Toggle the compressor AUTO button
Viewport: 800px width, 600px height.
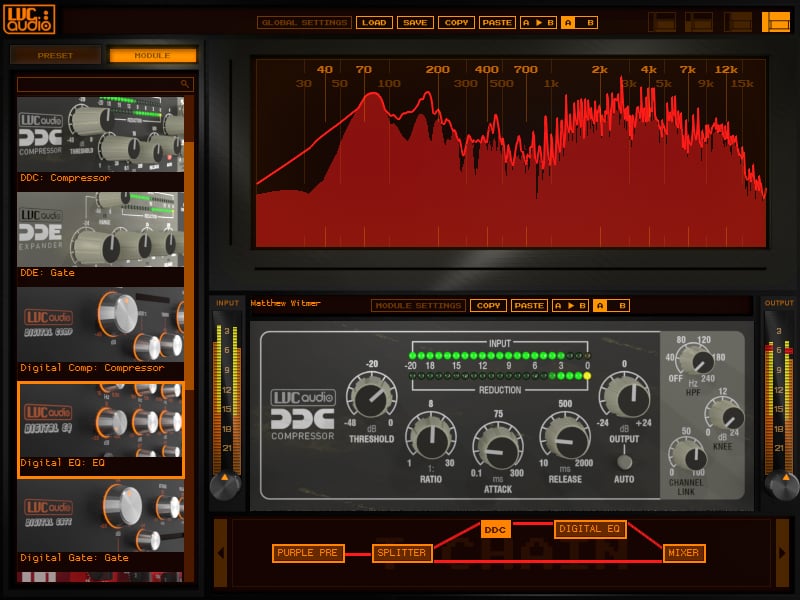tap(625, 461)
